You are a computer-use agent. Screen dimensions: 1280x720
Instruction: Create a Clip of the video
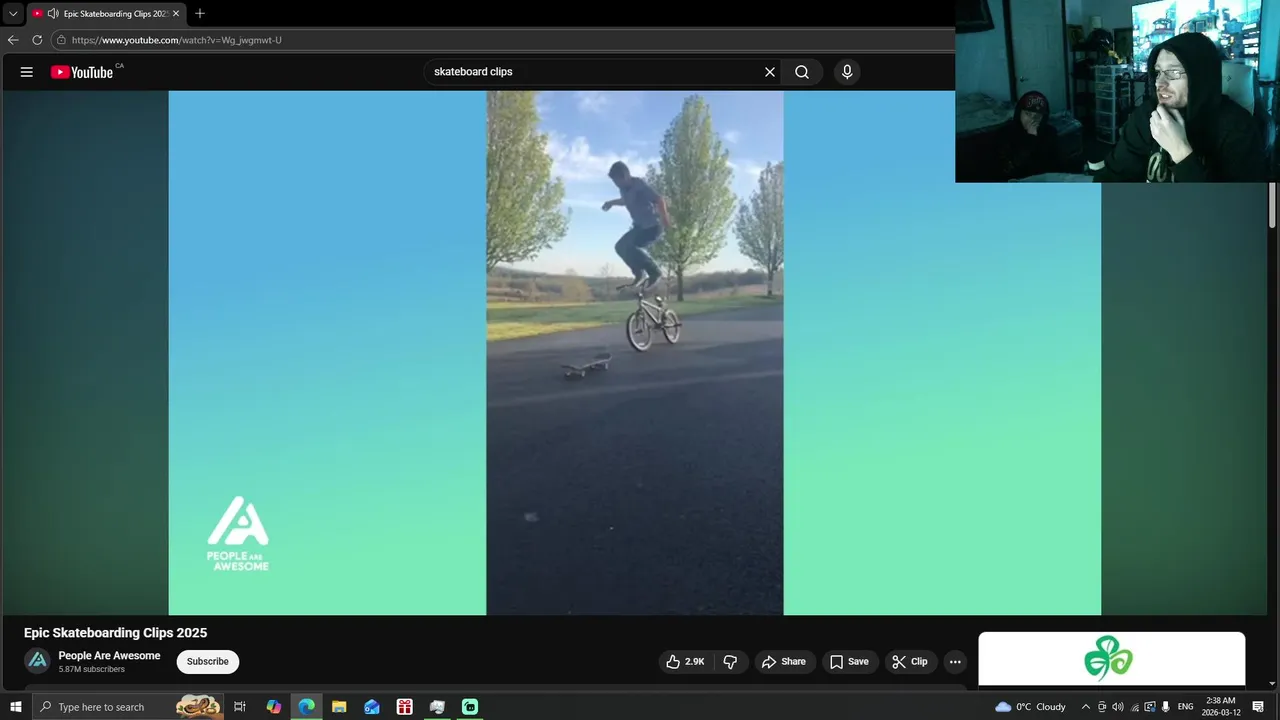tap(910, 661)
